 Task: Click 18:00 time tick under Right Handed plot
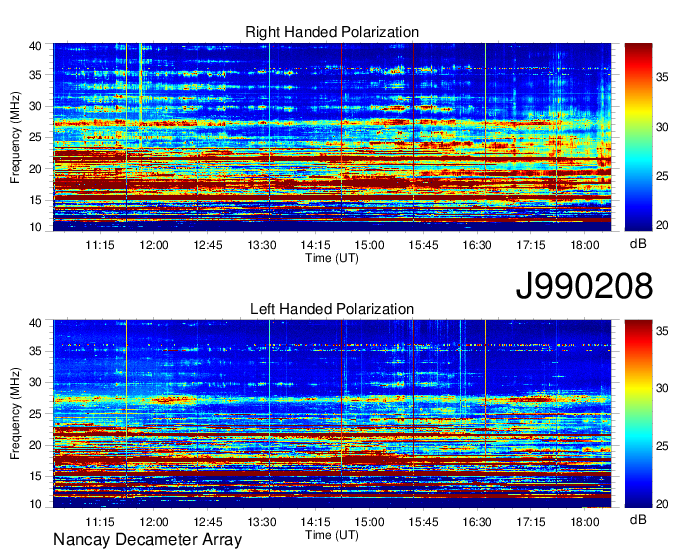(585, 245)
